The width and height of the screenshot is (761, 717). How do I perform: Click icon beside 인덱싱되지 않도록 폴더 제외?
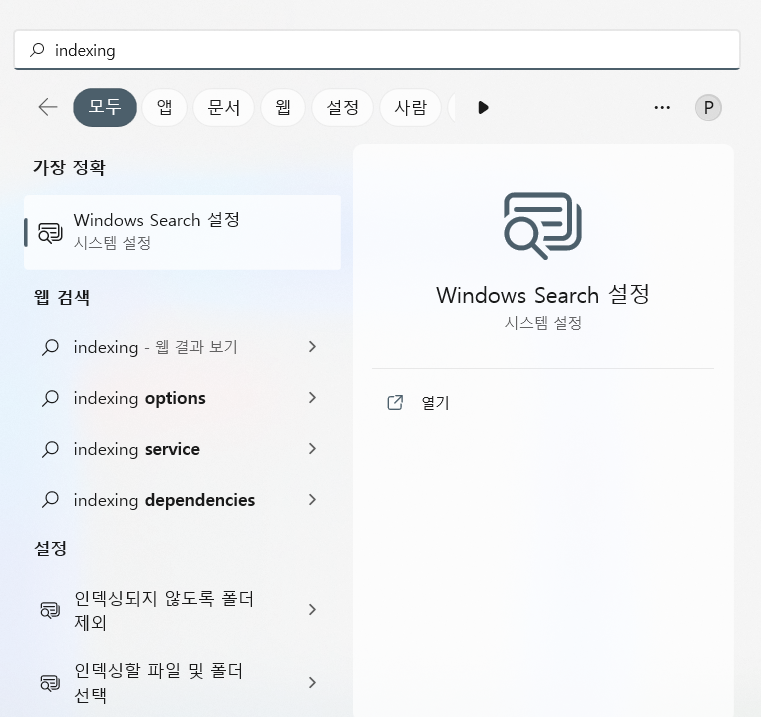[50, 610]
